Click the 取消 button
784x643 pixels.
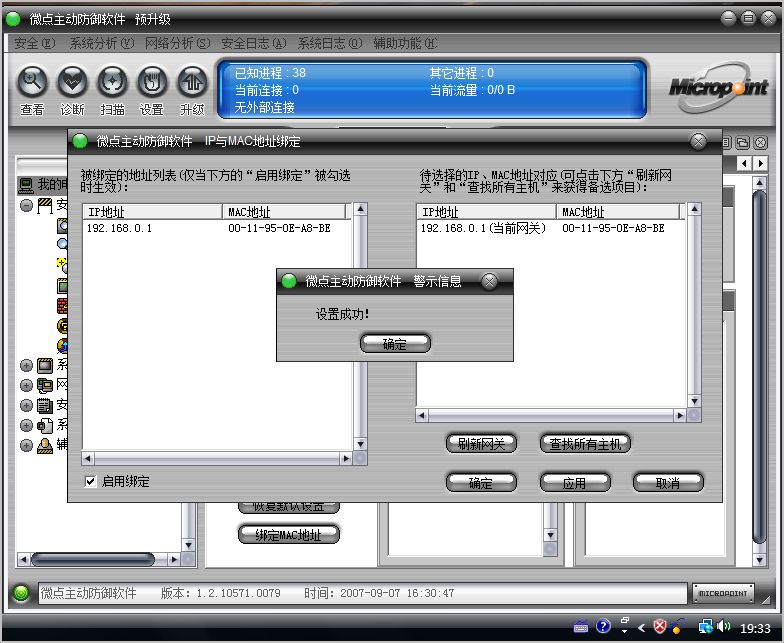pos(668,482)
